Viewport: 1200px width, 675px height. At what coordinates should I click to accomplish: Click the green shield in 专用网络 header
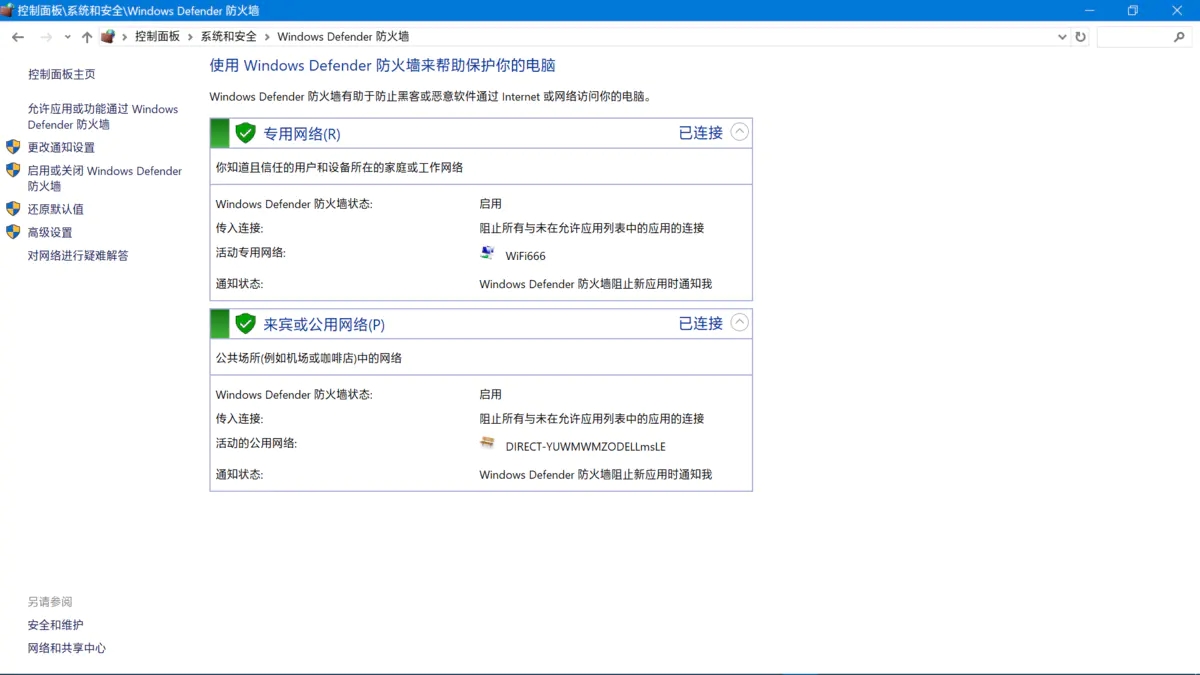tap(245, 131)
